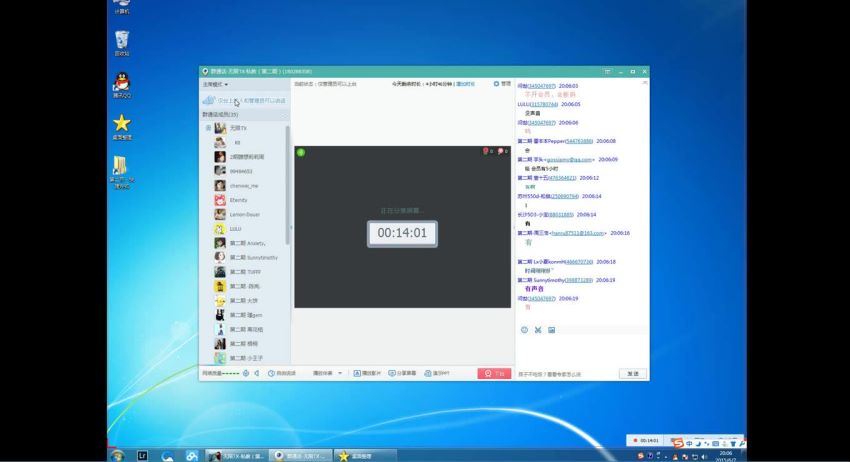850x462 pixels.
Task: Click the Lemon-Douer member avatar
Action: click(220, 214)
